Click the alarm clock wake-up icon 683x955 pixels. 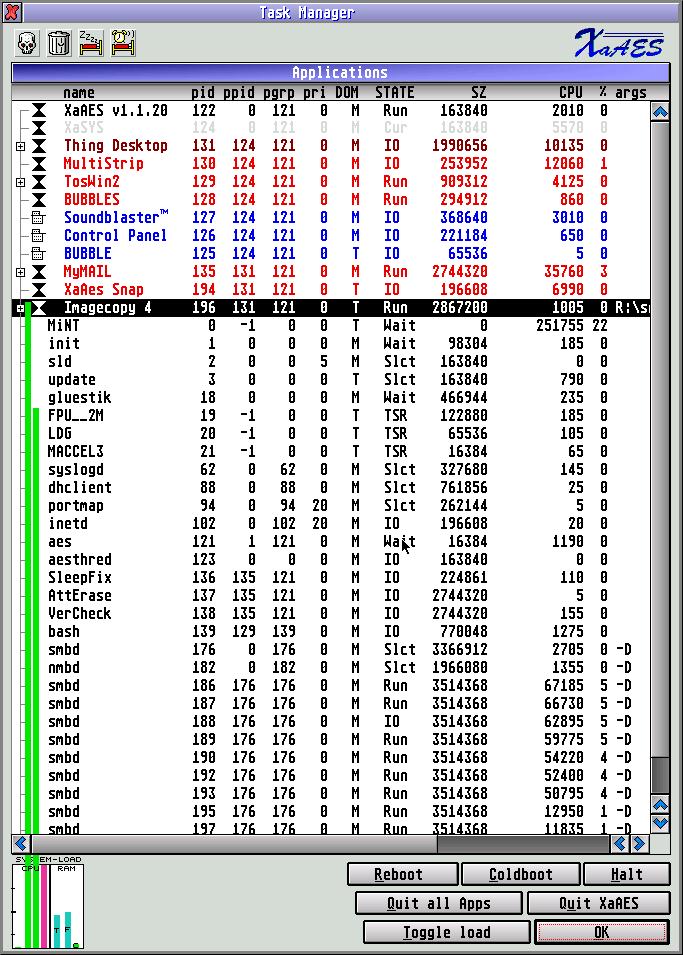coord(122,43)
